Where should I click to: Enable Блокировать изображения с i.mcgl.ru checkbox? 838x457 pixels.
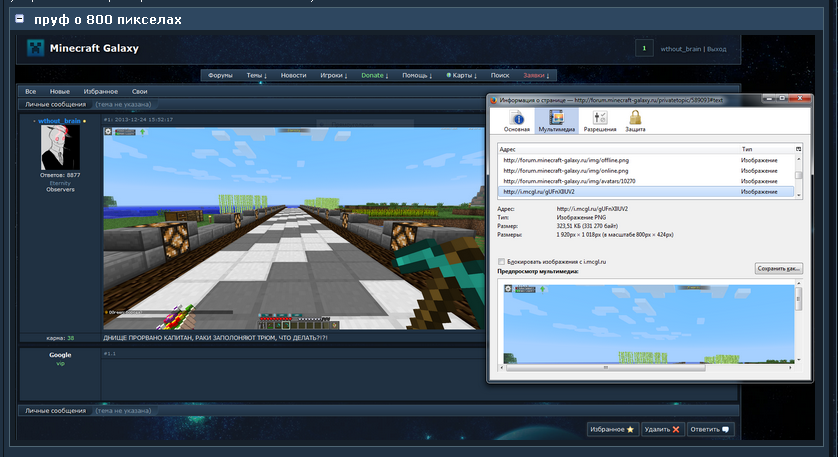click(x=502, y=261)
